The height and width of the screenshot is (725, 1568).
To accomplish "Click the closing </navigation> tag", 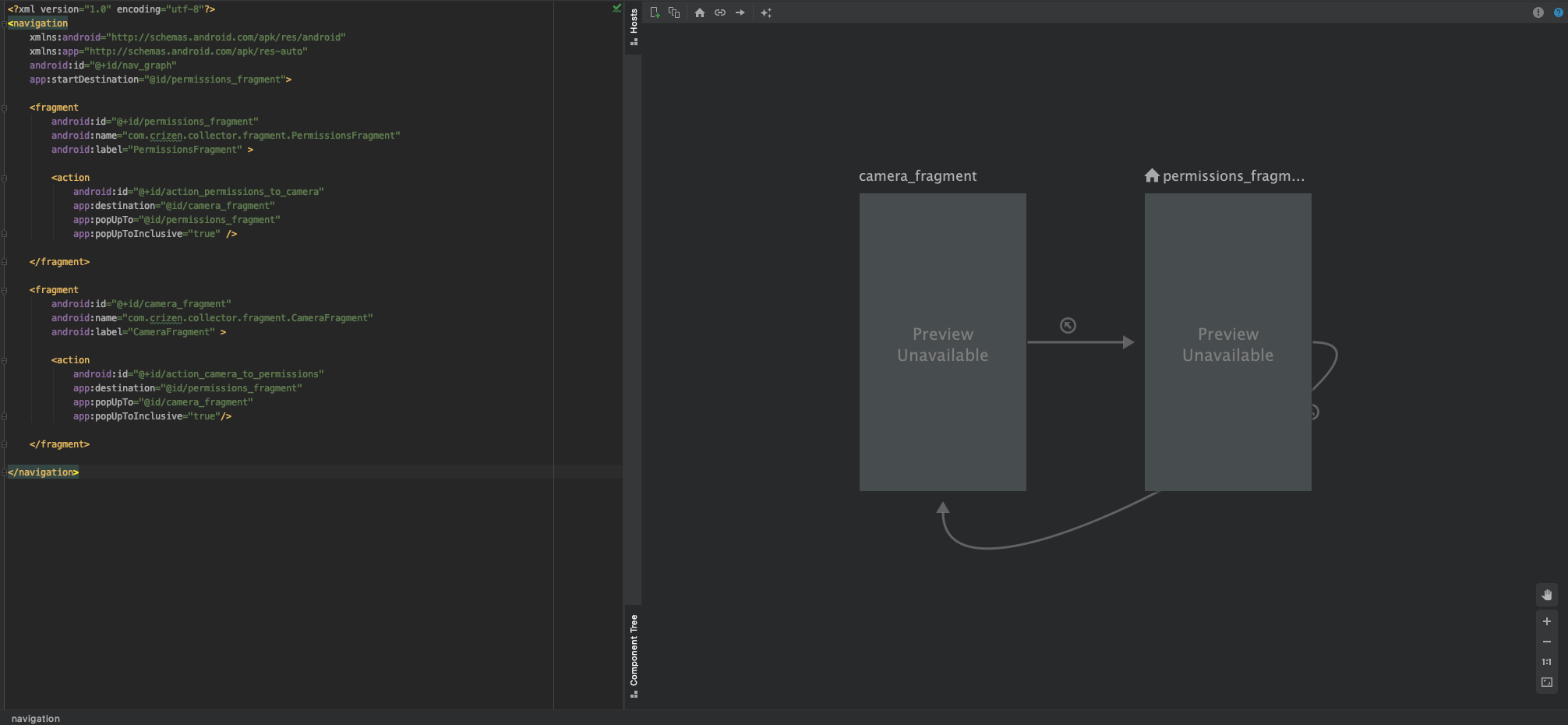I will tap(44, 472).
